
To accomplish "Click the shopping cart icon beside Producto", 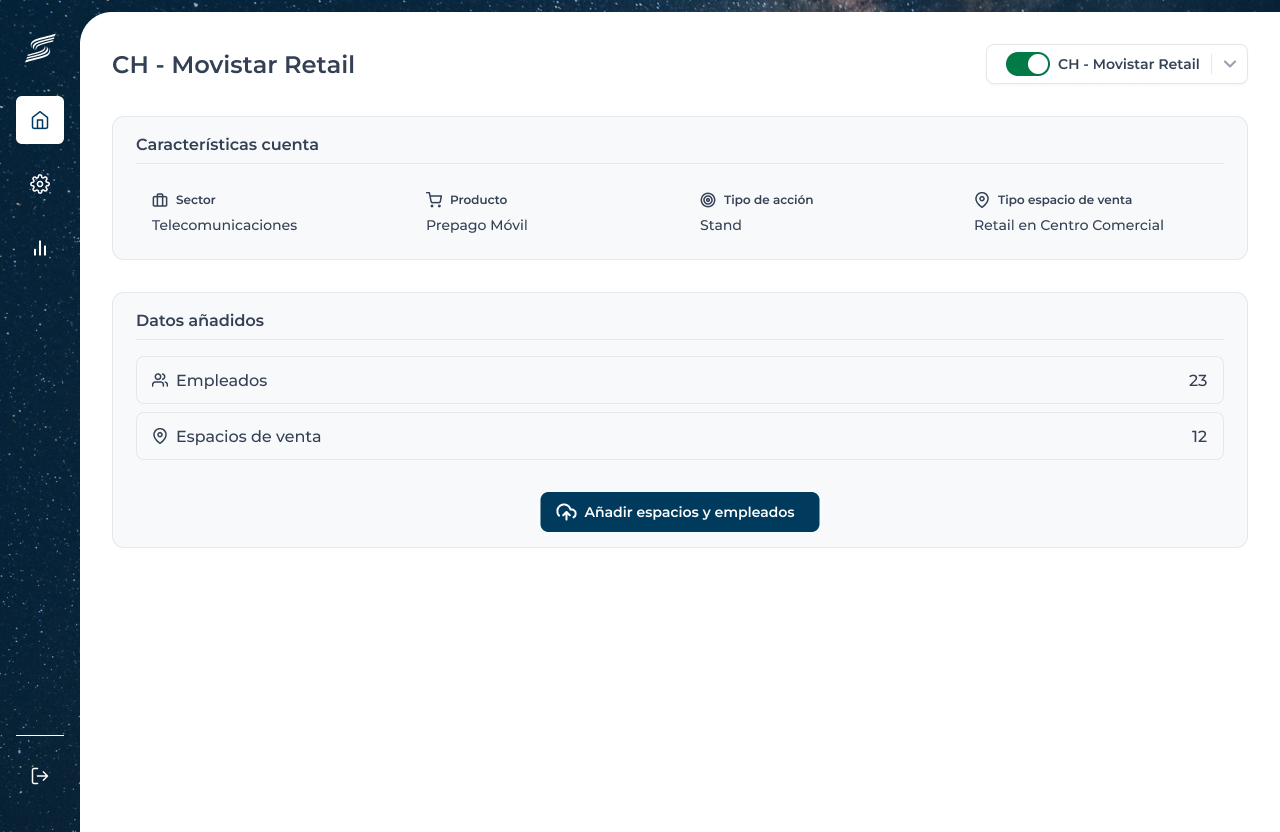I will point(434,200).
